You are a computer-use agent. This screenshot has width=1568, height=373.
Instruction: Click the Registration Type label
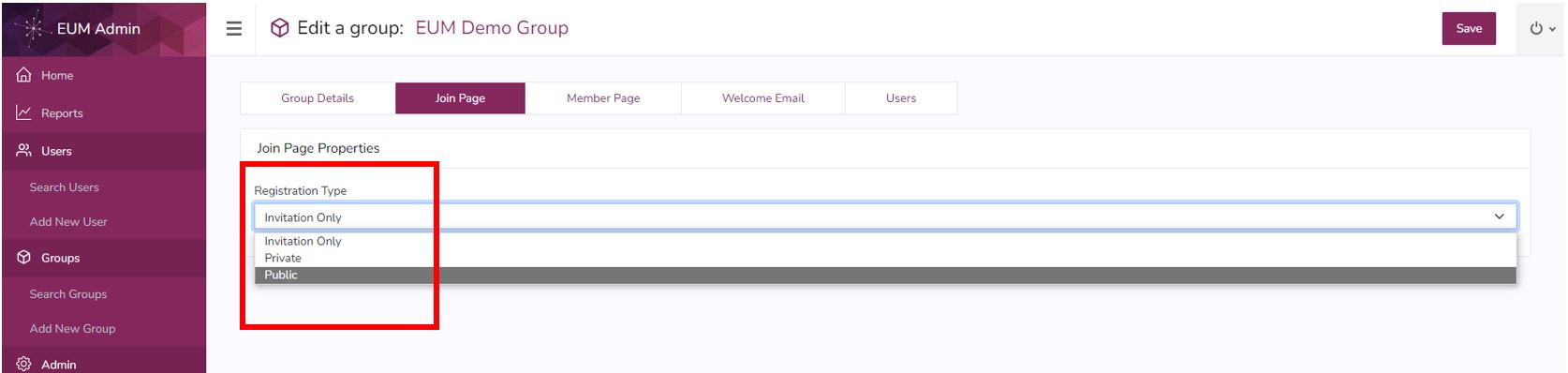coord(301,190)
